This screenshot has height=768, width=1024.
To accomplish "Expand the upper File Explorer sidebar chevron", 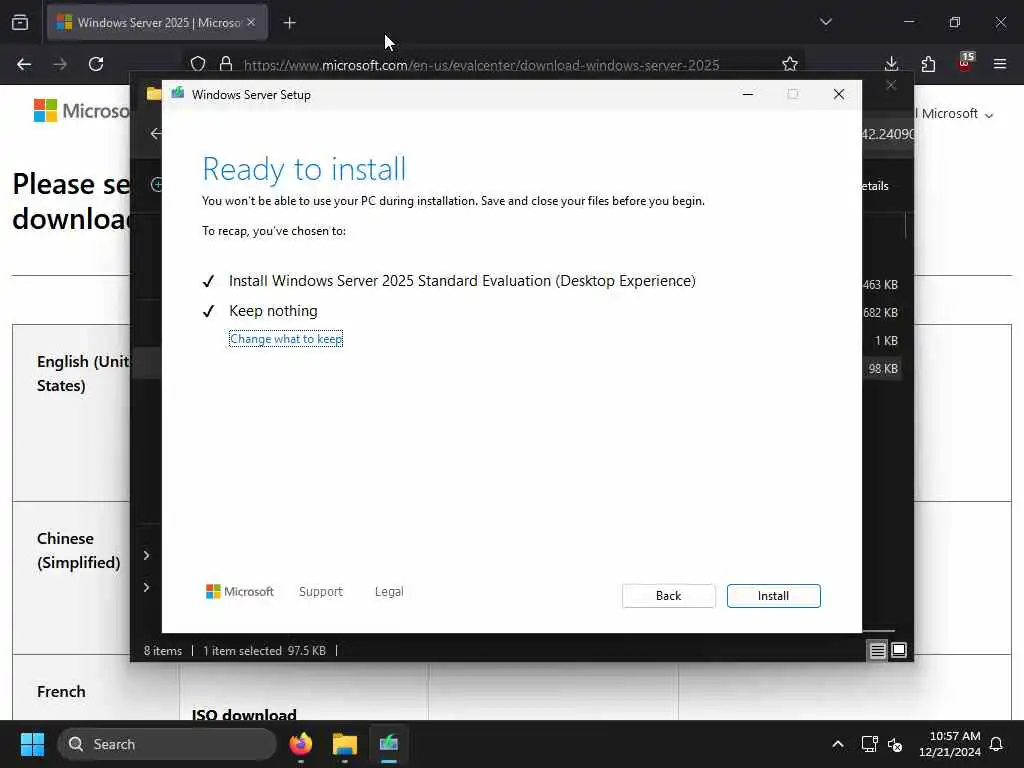I will click(x=147, y=555).
